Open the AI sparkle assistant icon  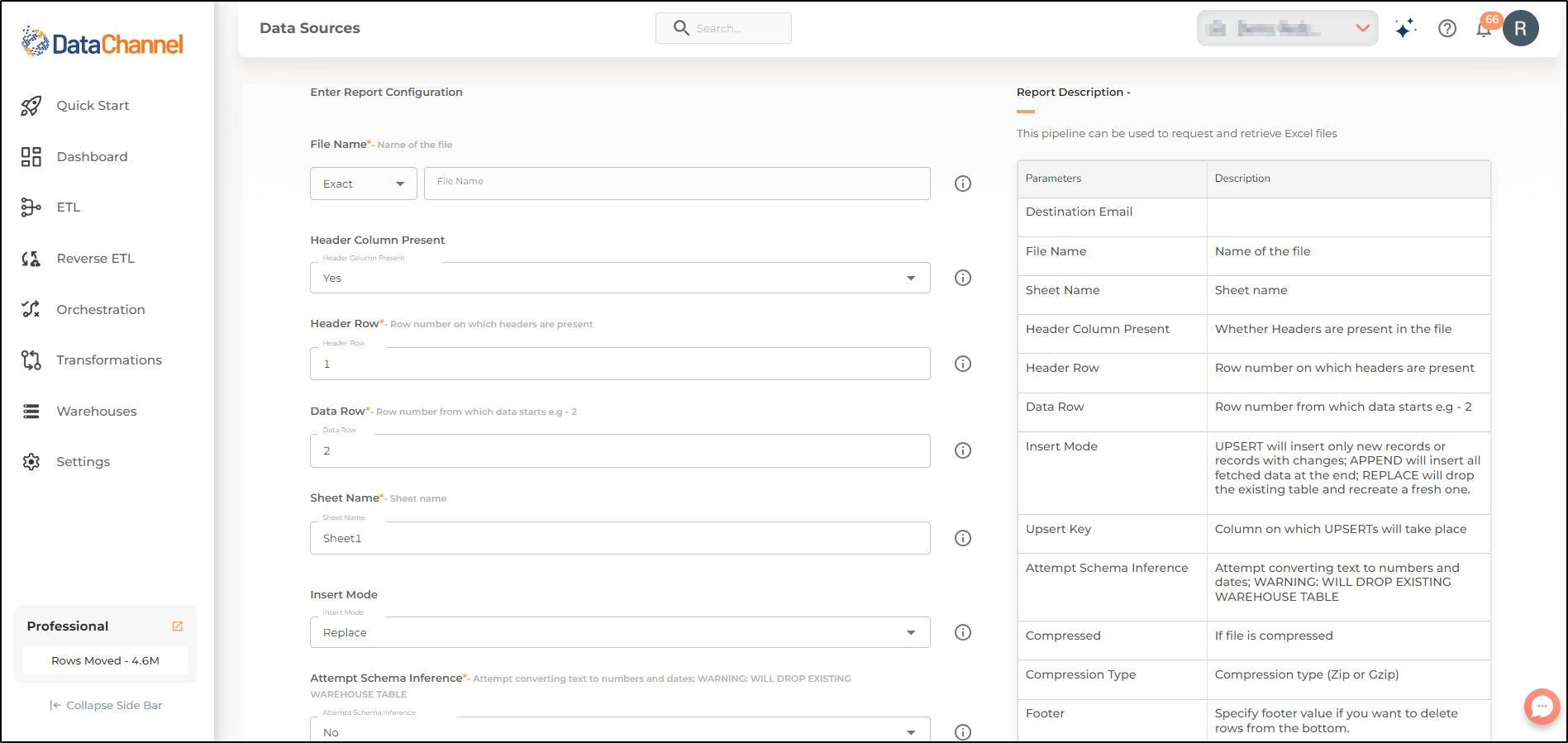[x=1405, y=28]
